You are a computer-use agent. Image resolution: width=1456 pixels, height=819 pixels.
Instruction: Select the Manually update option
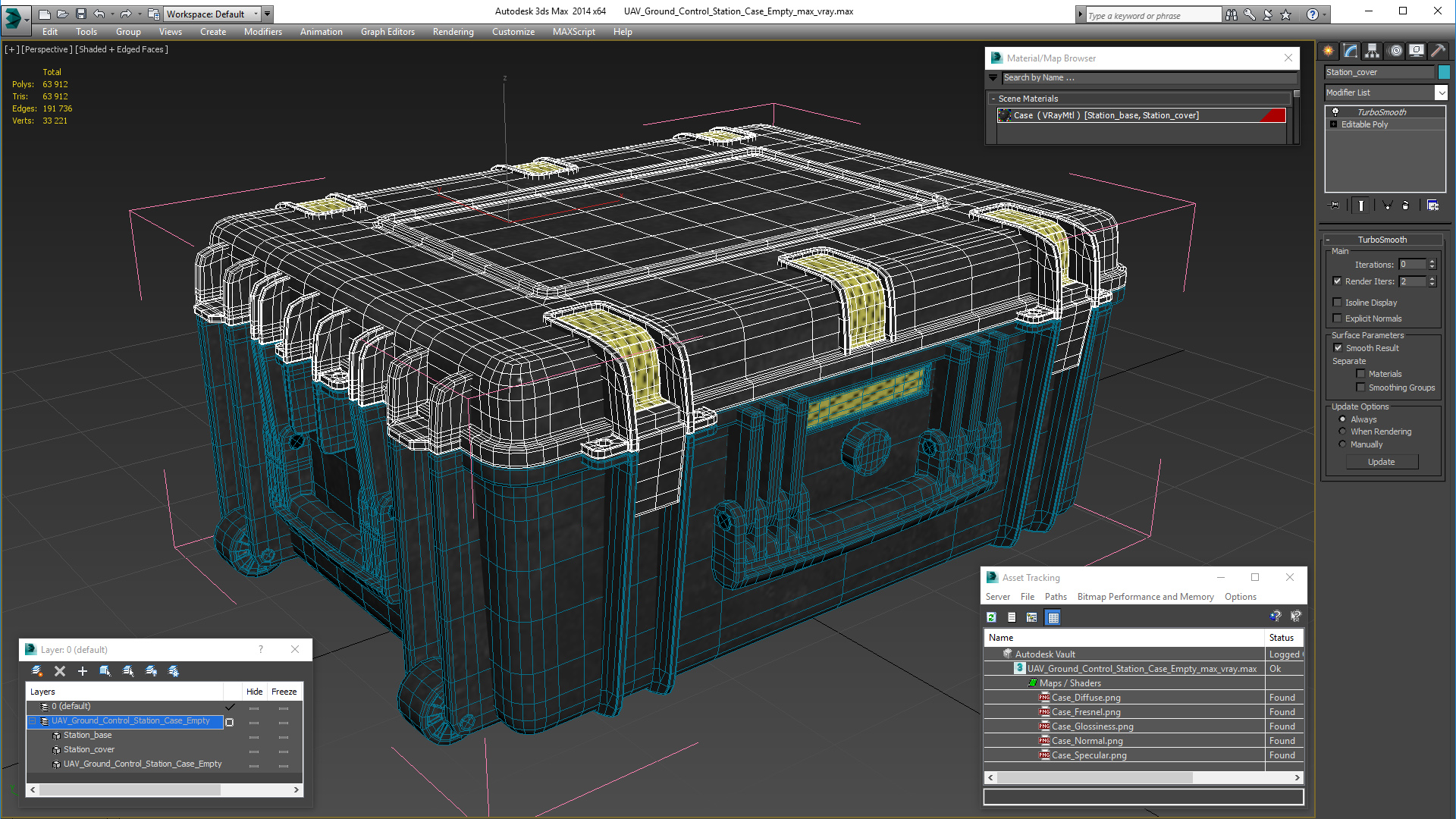point(1342,444)
